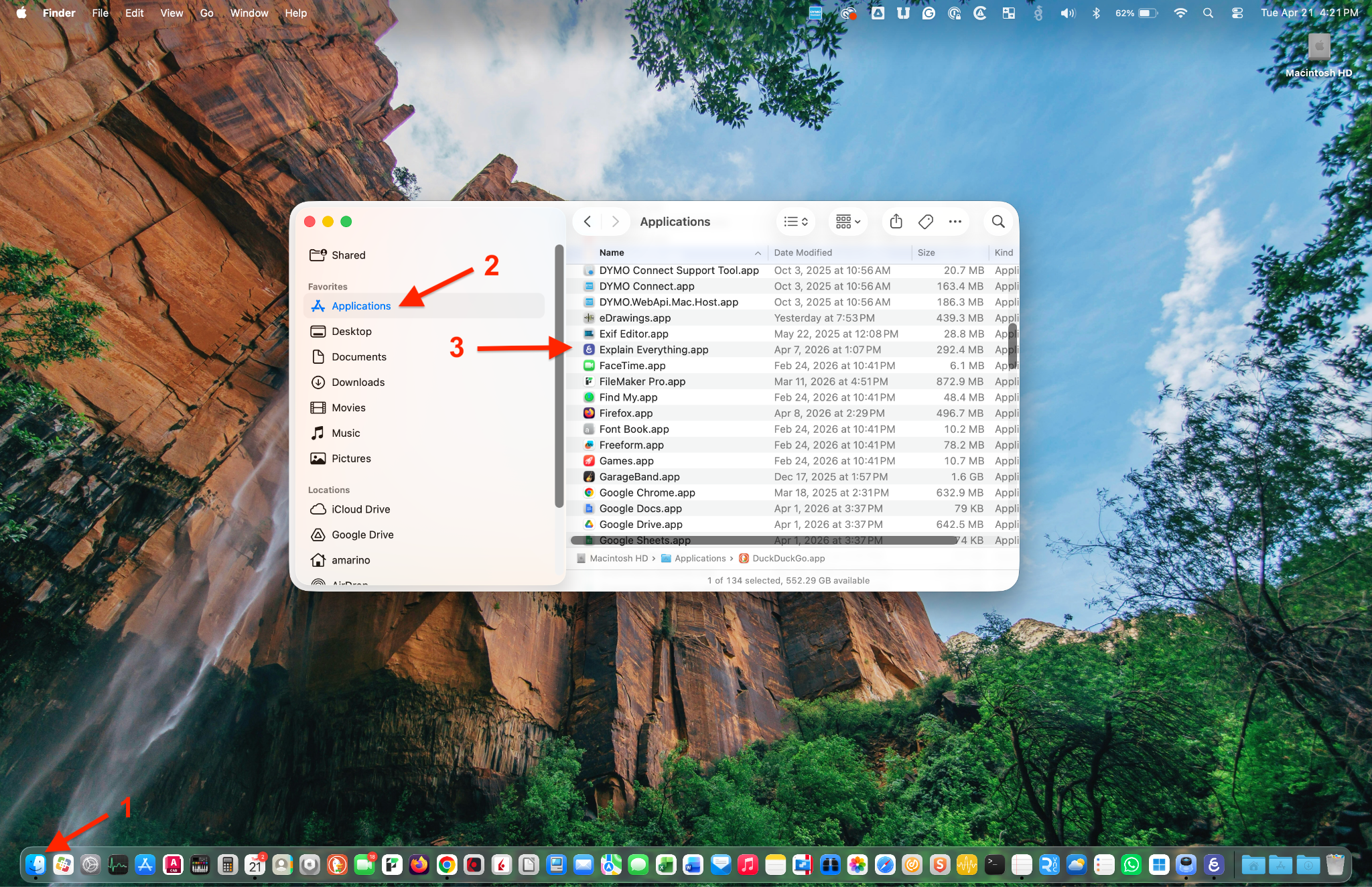1372x887 pixels.
Task: Click the Wi-Fi status icon in menu bar
Action: (x=1180, y=13)
